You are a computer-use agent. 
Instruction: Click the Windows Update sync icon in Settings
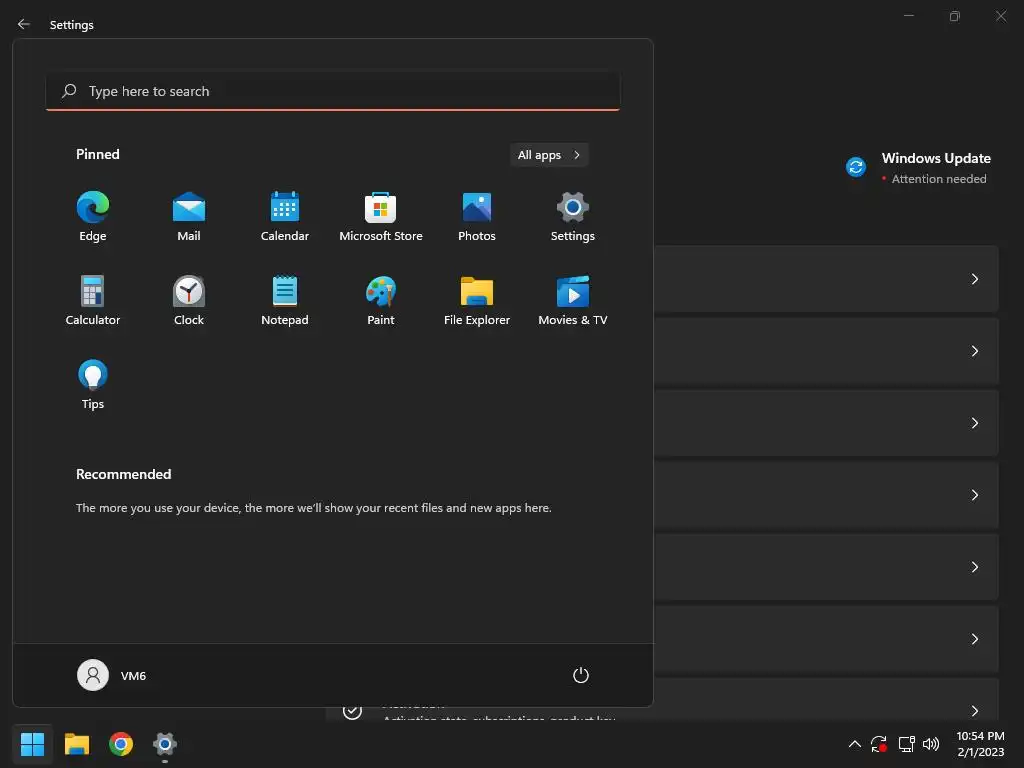(856, 167)
